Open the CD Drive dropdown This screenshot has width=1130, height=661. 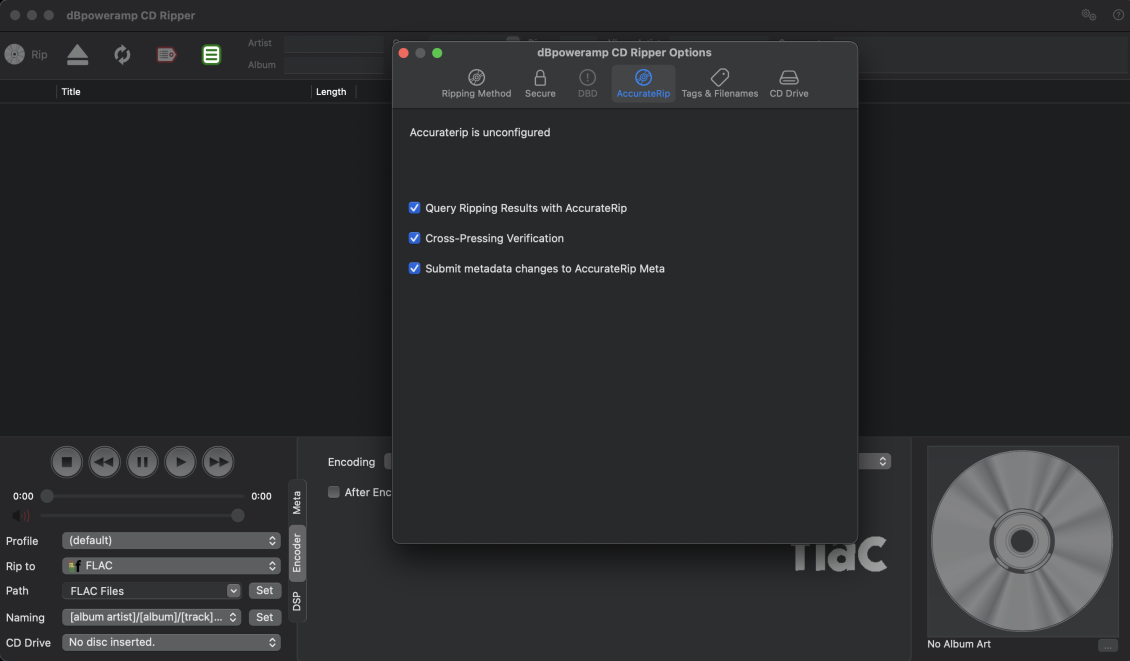(171, 642)
